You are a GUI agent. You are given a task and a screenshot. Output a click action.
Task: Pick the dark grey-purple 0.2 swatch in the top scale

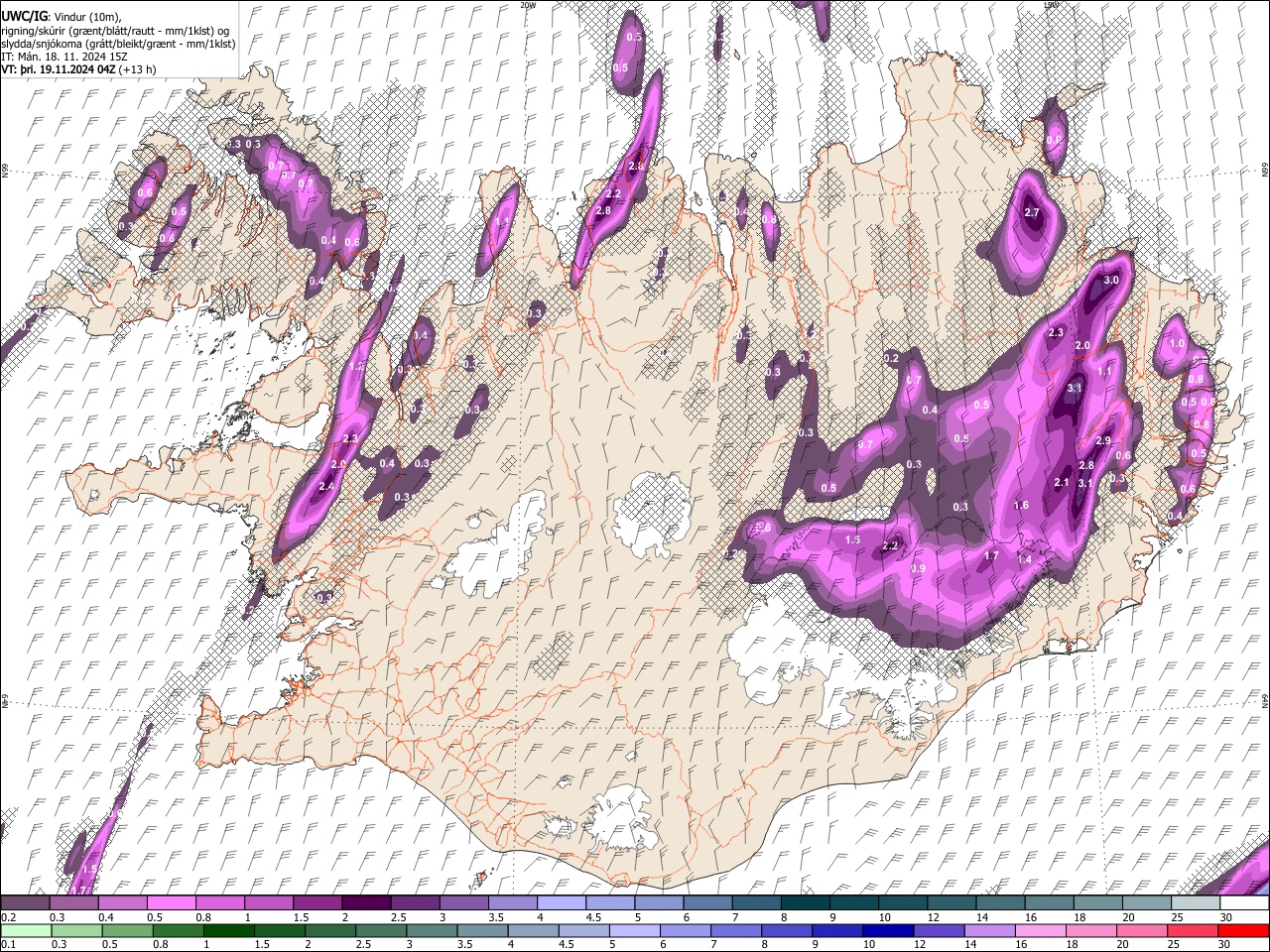pyautogui.click(x=25, y=903)
